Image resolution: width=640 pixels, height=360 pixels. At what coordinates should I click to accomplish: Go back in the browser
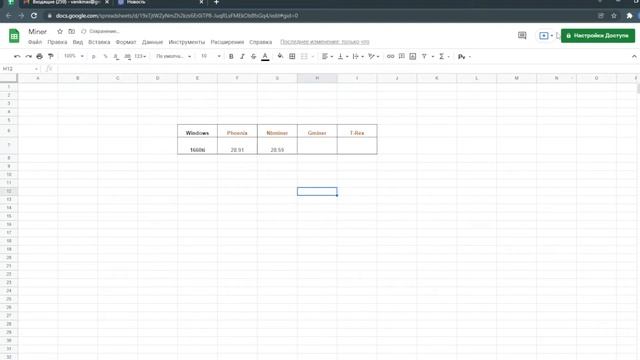click(9, 16)
